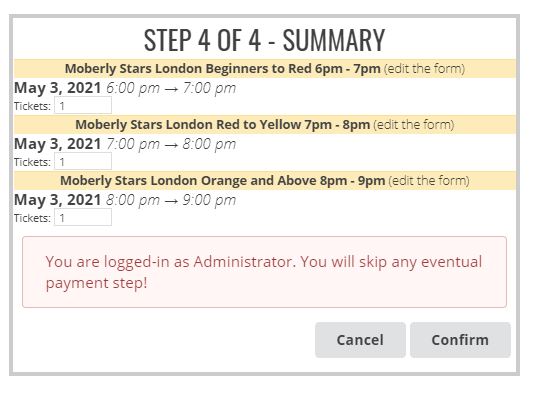This screenshot has width=534, height=393.
Task: Click the Tickets label under Orange and Above
Action: click(x=32, y=218)
